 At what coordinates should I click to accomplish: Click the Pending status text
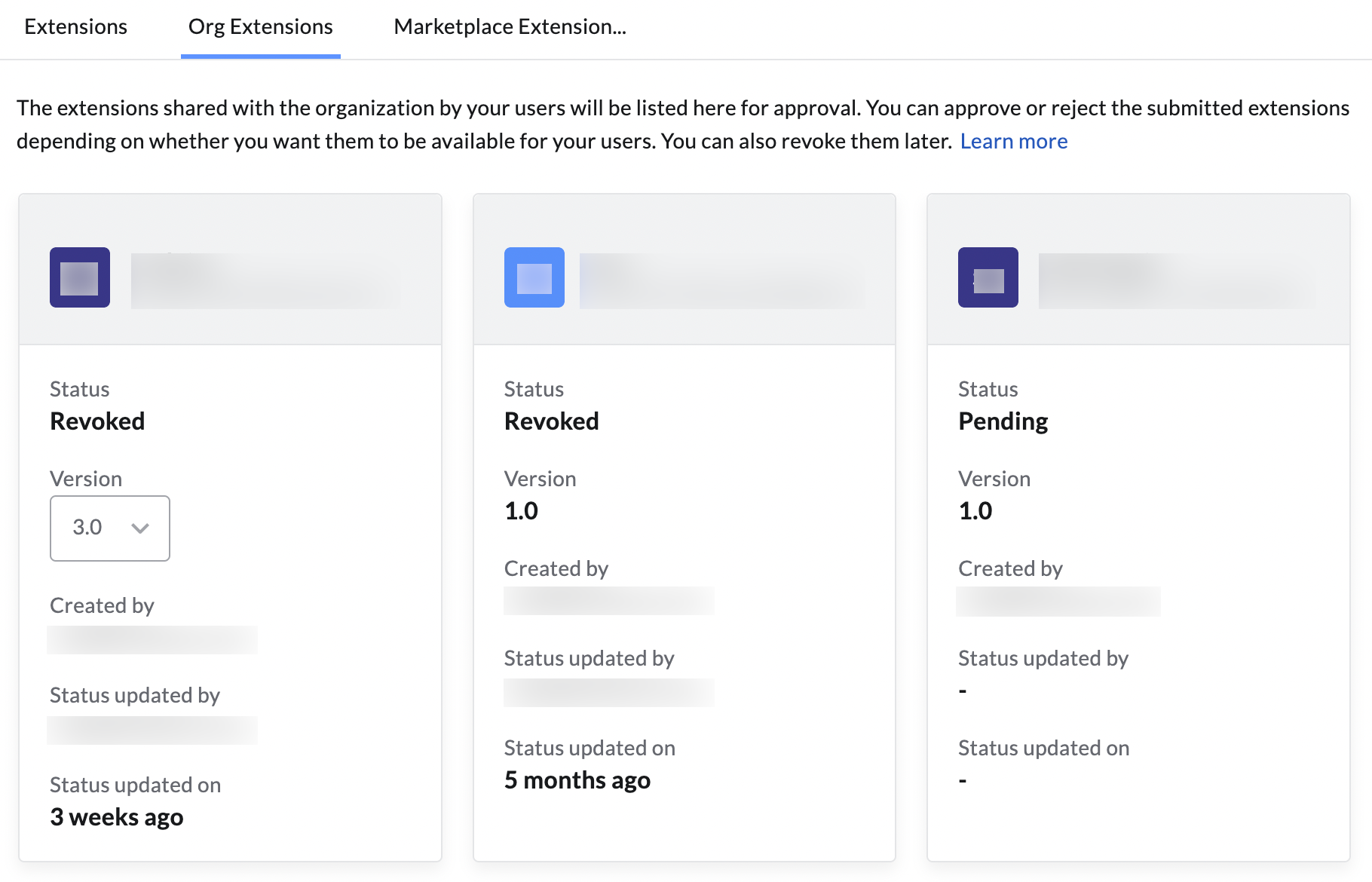[x=1003, y=421]
